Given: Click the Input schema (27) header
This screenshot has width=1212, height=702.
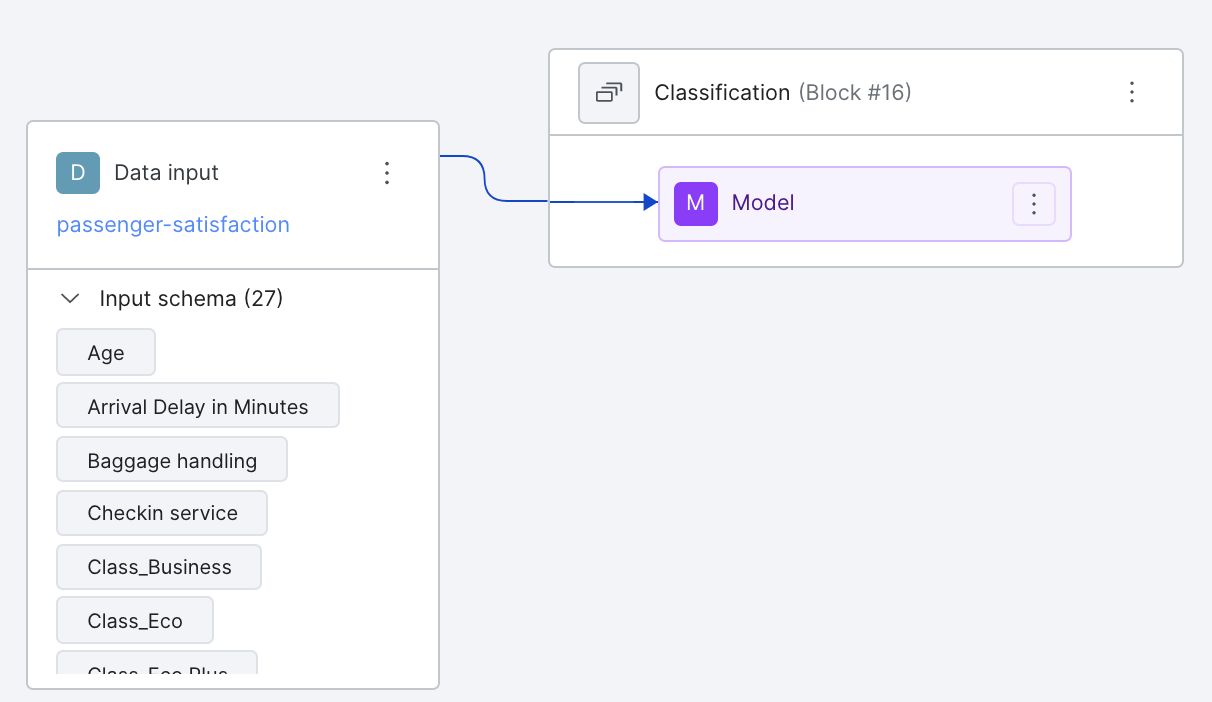Looking at the screenshot, I should tap(191, 299).
